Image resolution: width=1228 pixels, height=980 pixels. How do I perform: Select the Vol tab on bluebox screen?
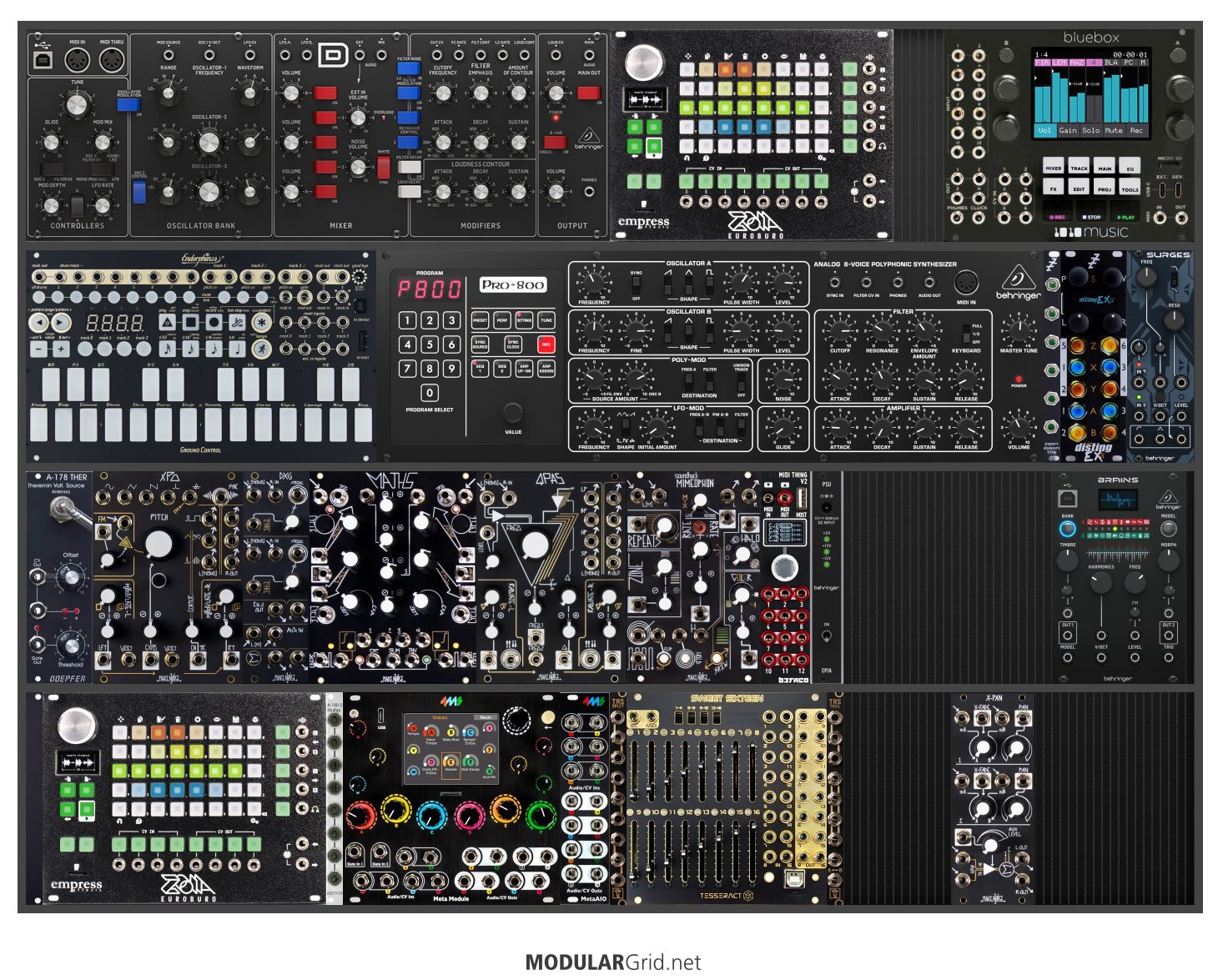[1045, 130]
